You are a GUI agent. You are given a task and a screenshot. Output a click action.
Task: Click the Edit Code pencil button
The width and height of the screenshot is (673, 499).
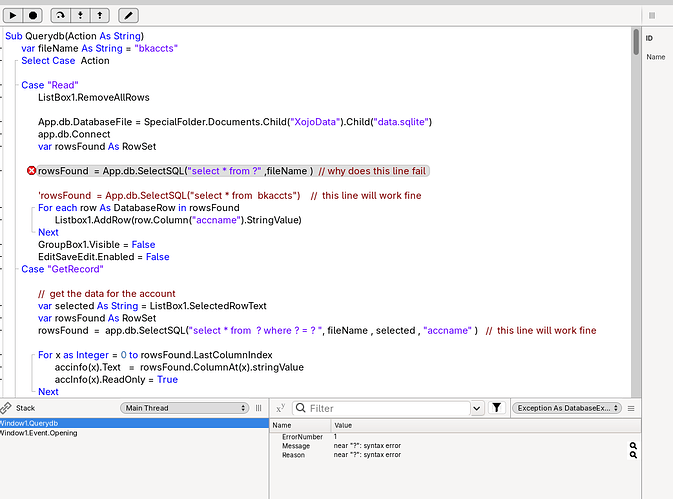128,16
